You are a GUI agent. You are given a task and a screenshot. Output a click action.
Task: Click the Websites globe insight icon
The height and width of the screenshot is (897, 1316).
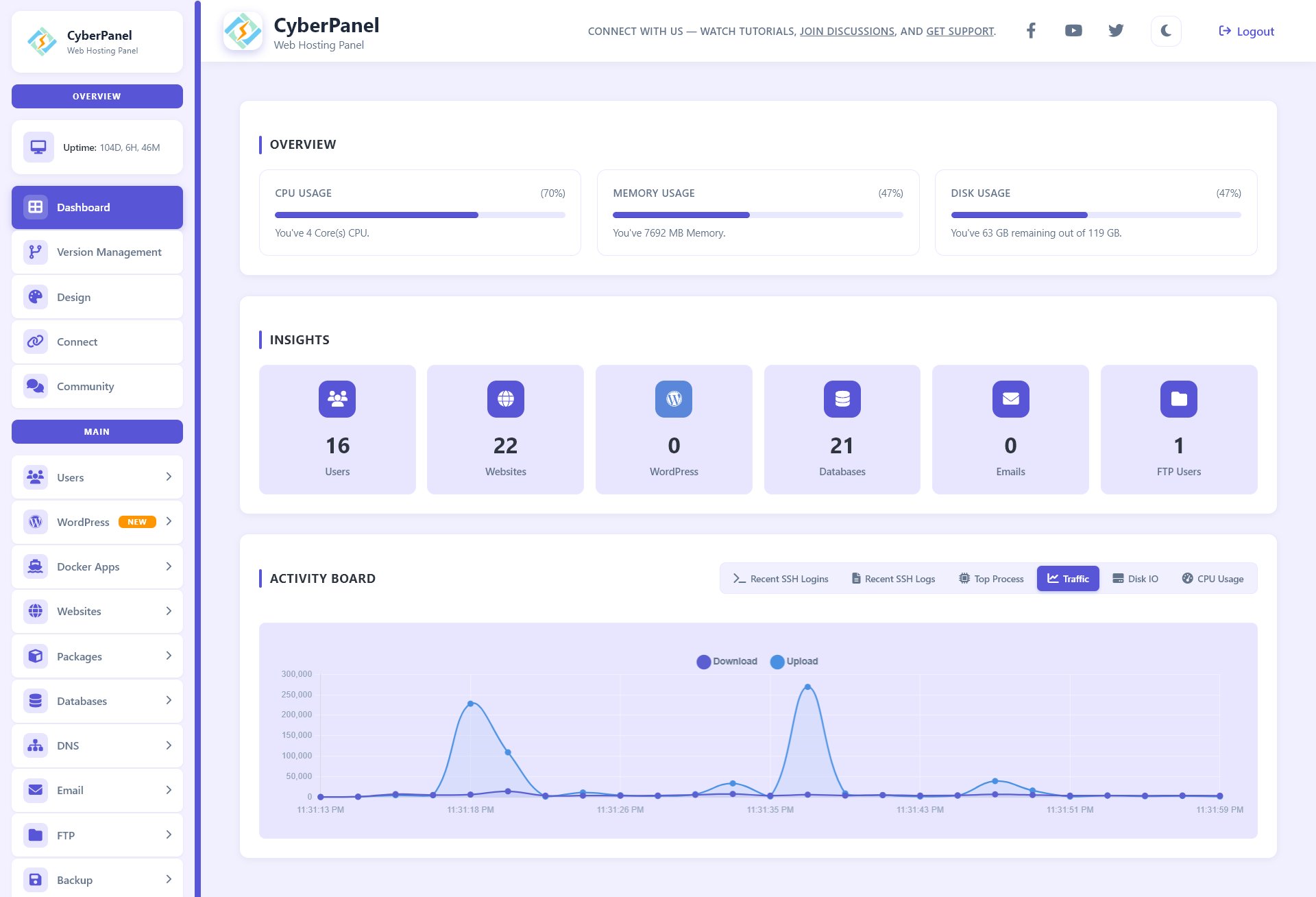[505, 399]
